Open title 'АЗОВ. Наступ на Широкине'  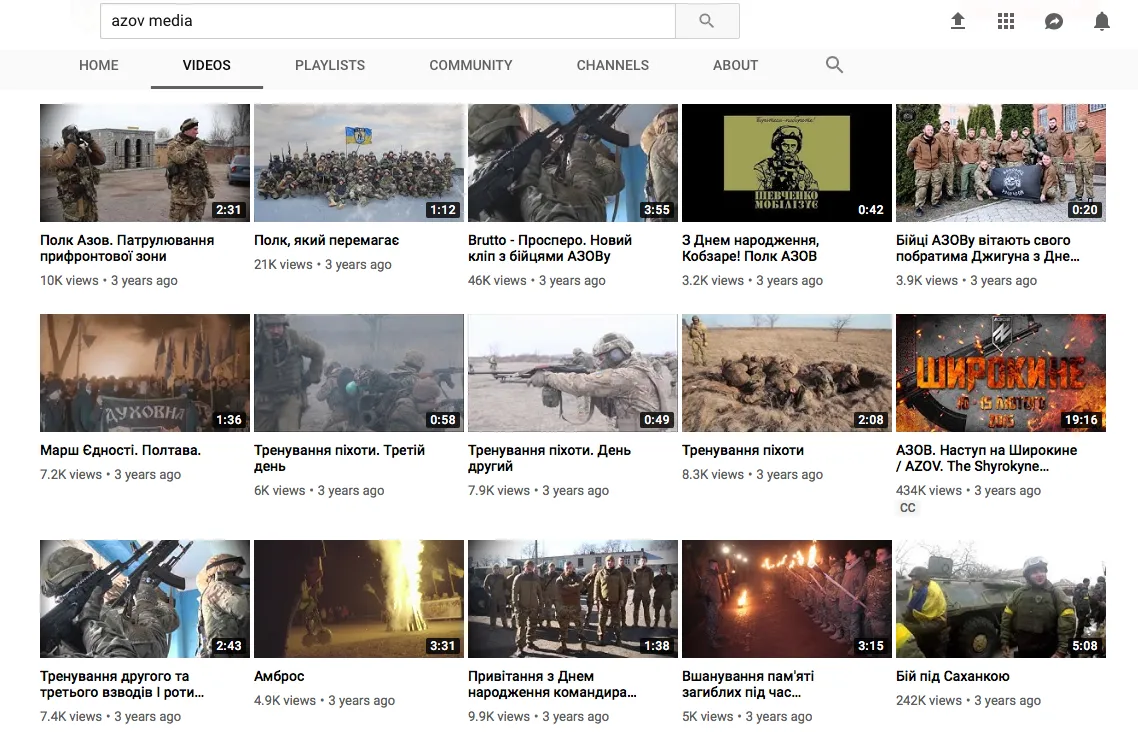[987, 458]
